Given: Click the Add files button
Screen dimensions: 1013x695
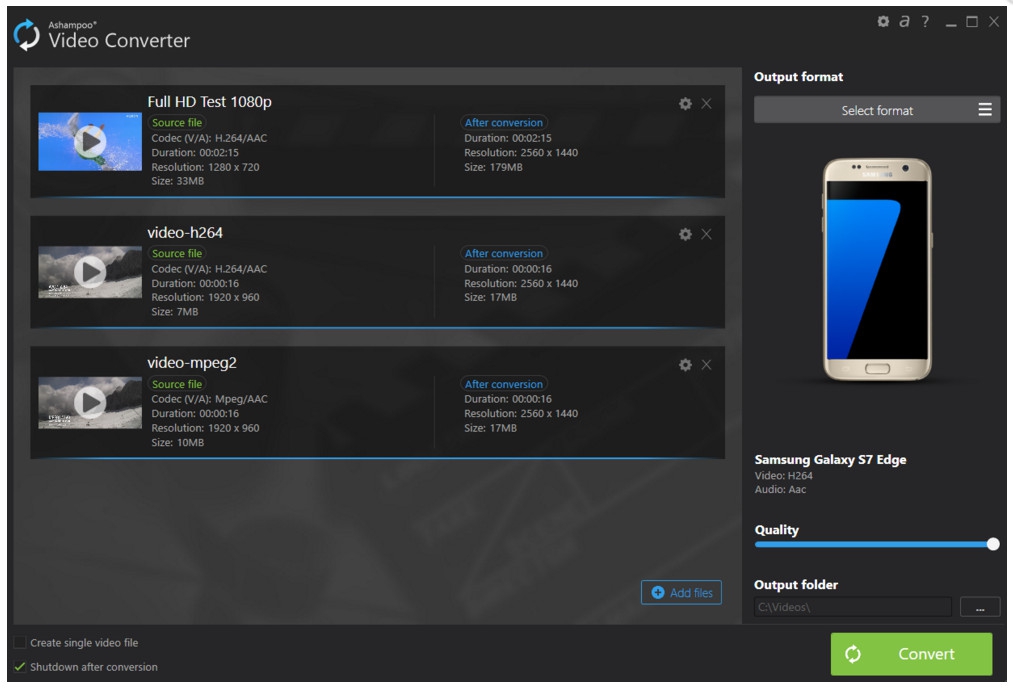Looking at the screenshot, I should coord(681,592).
